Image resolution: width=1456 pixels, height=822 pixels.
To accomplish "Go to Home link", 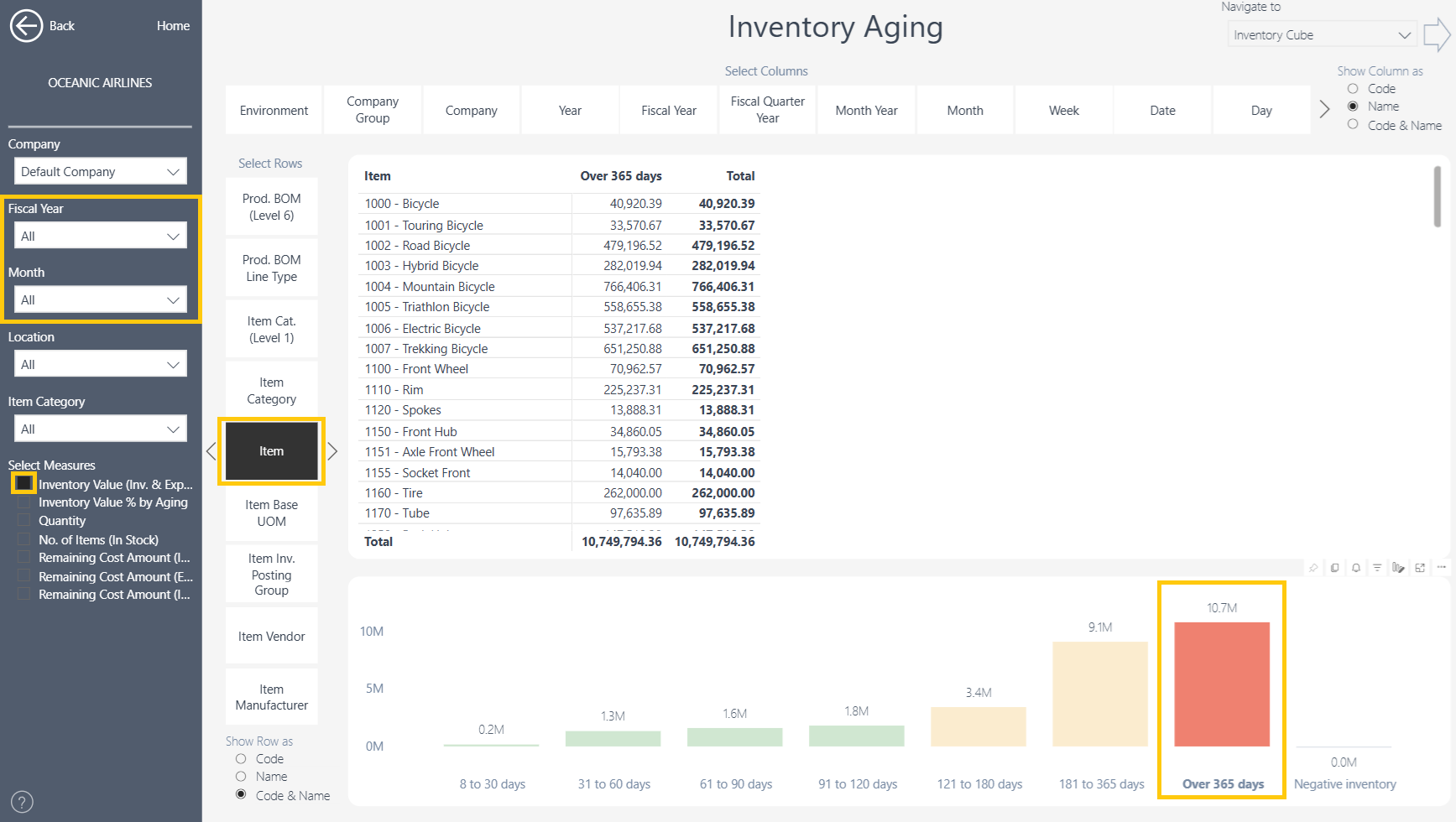I will (x=173, y=26).
